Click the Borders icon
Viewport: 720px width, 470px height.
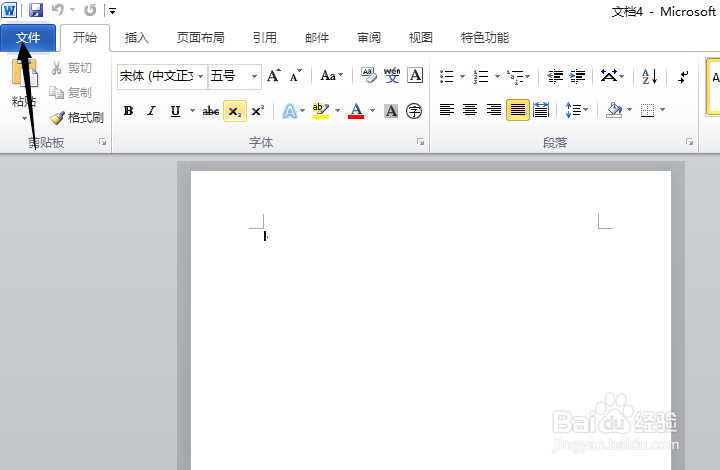click(647, 110)
